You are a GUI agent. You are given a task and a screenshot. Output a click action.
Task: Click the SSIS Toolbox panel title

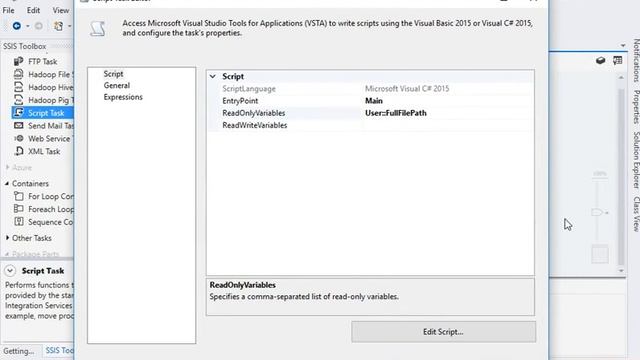[24, 46]
